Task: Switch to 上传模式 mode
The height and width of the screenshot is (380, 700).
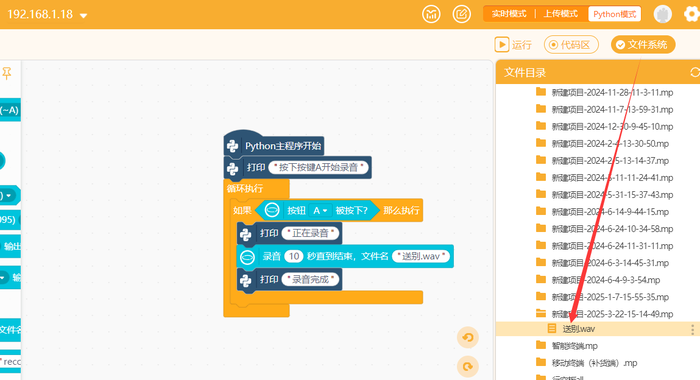Action: coord(561,14)
